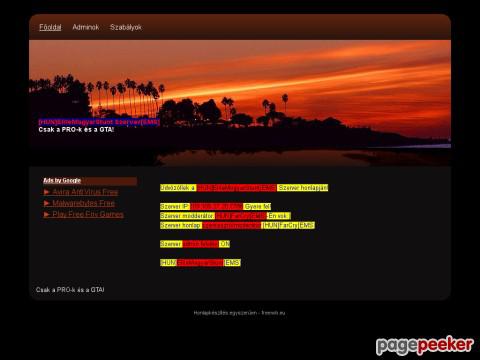Click the arrow icon beside Play Free City Games
This screenshot has width=480, height=360.
click(47, 215)
